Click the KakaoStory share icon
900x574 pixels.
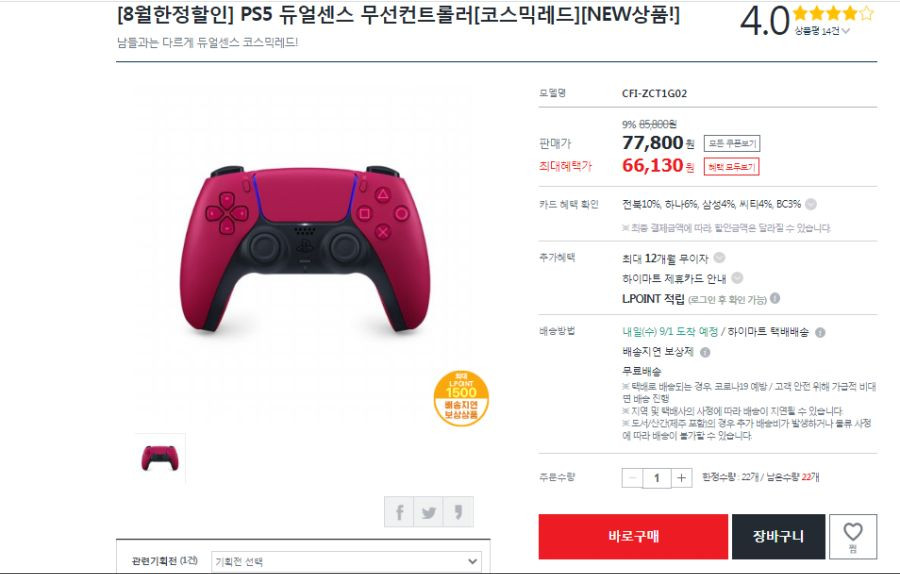tap(458, 511)
